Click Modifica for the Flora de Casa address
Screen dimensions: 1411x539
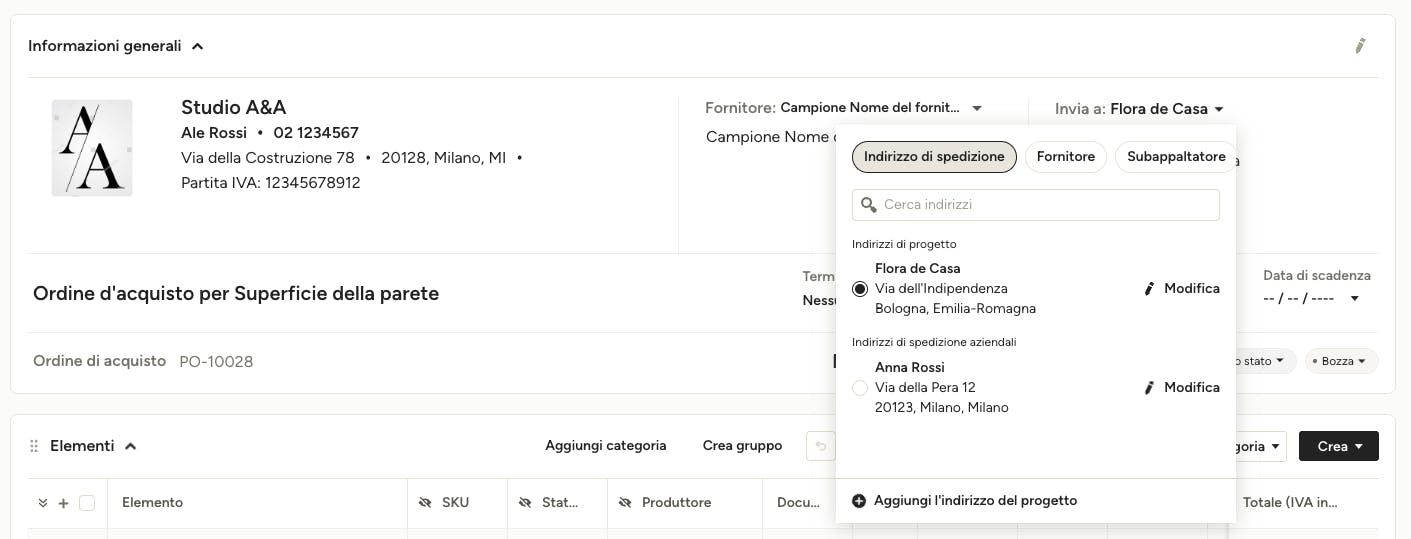[x=1182, y=288]
